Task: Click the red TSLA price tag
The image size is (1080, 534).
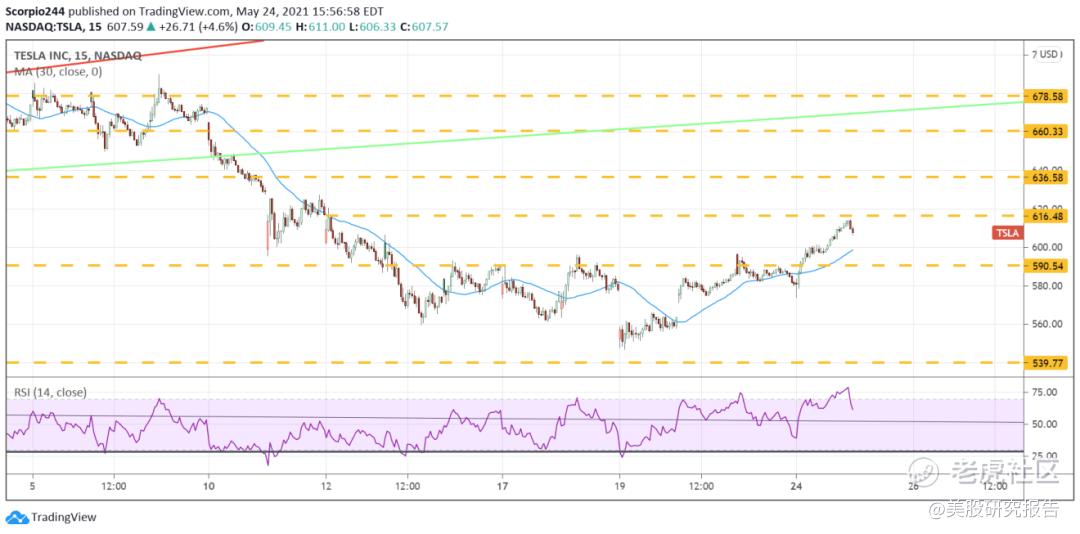Action: coord(1008,233)
